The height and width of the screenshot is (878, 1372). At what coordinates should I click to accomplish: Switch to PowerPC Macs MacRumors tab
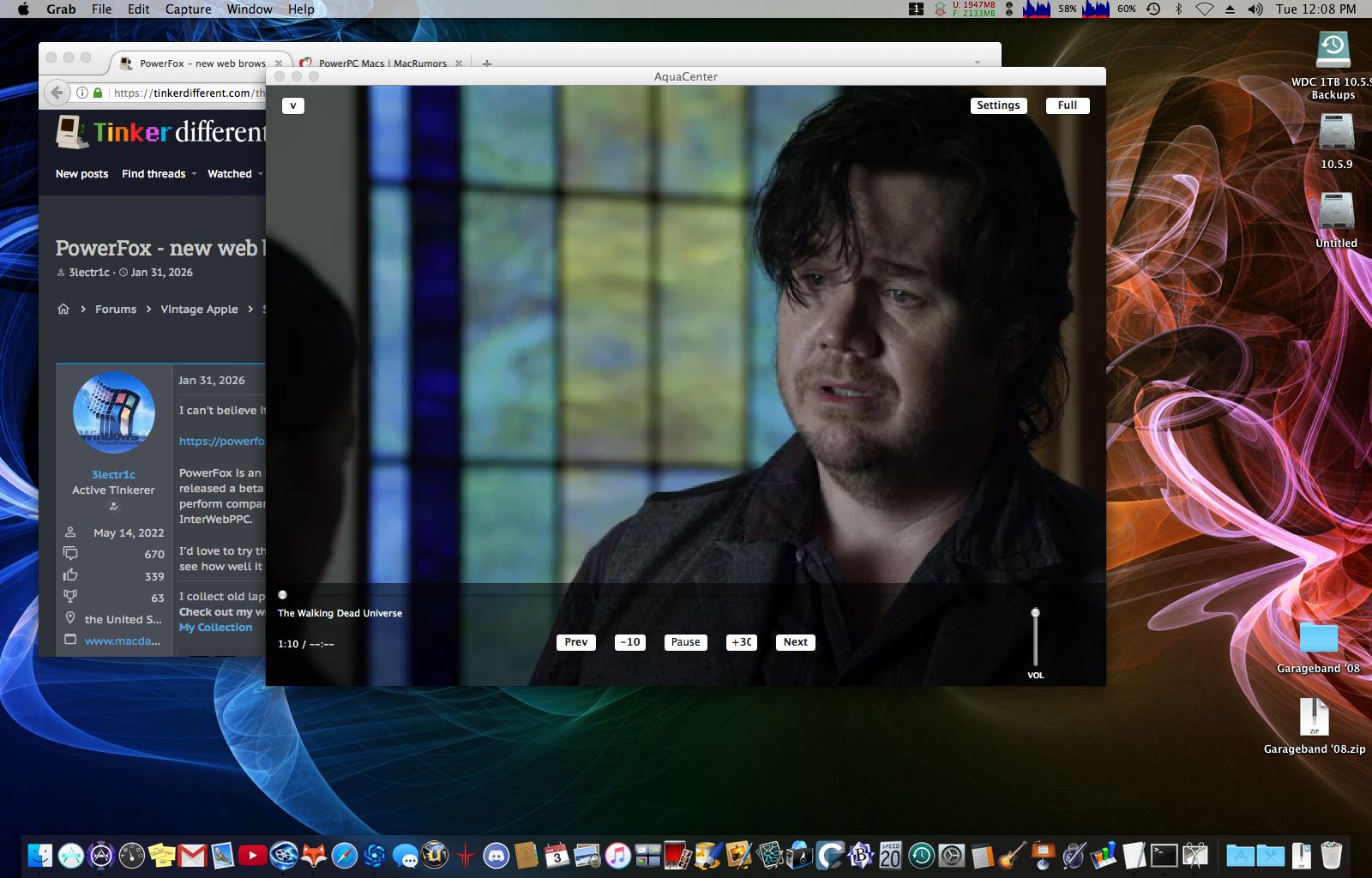[x=382, y=63]
